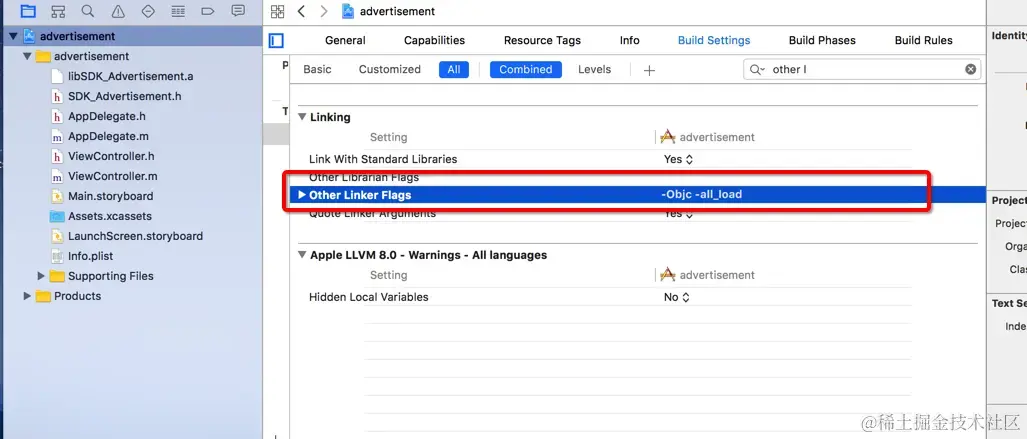Select Assets.xcassets catalog

(x=109, y=216)
